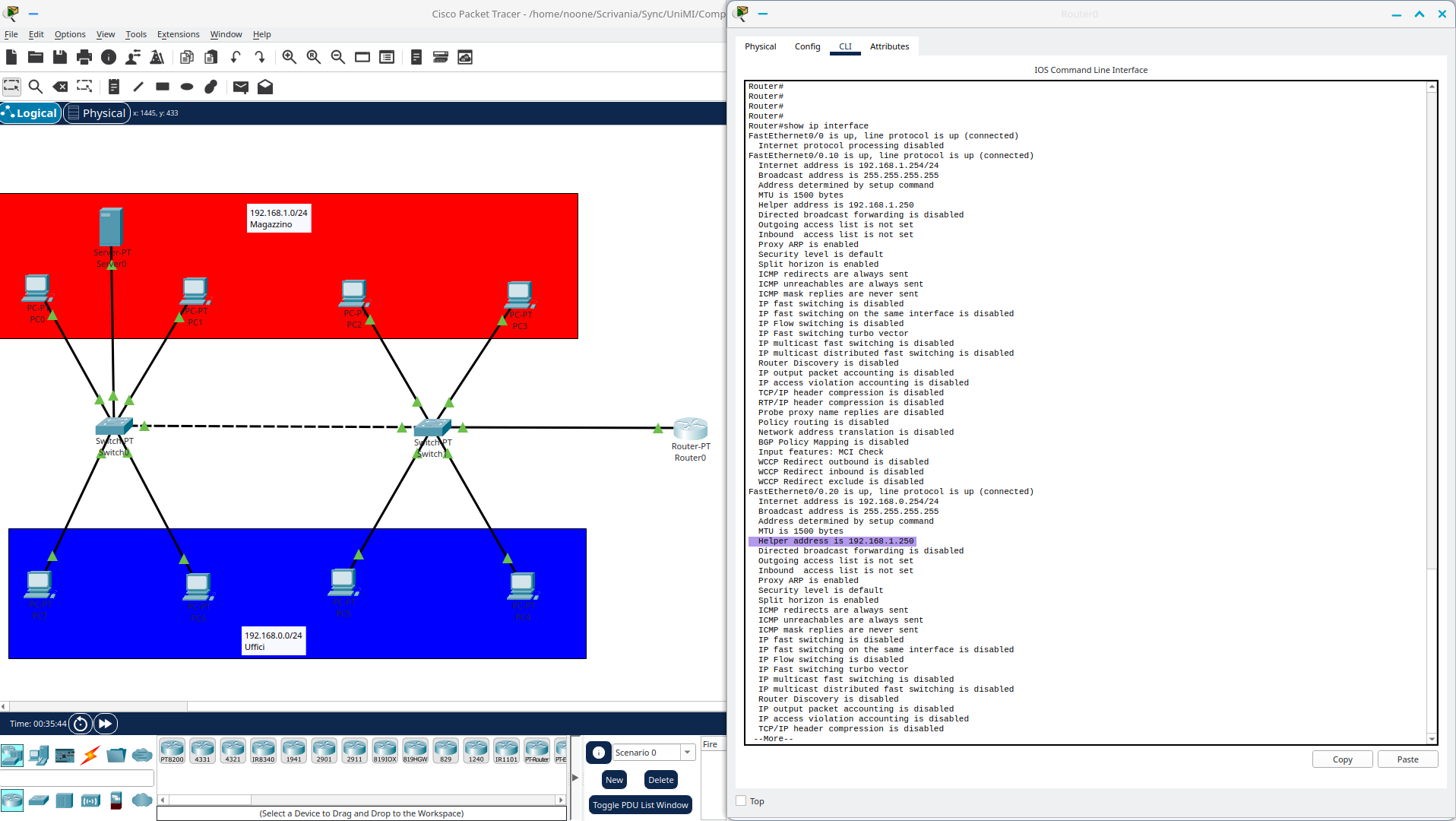Screen dimensions: 1456x821
Task: Toggle the Top checkbox in Router0 window
Action: pos(741,800)
